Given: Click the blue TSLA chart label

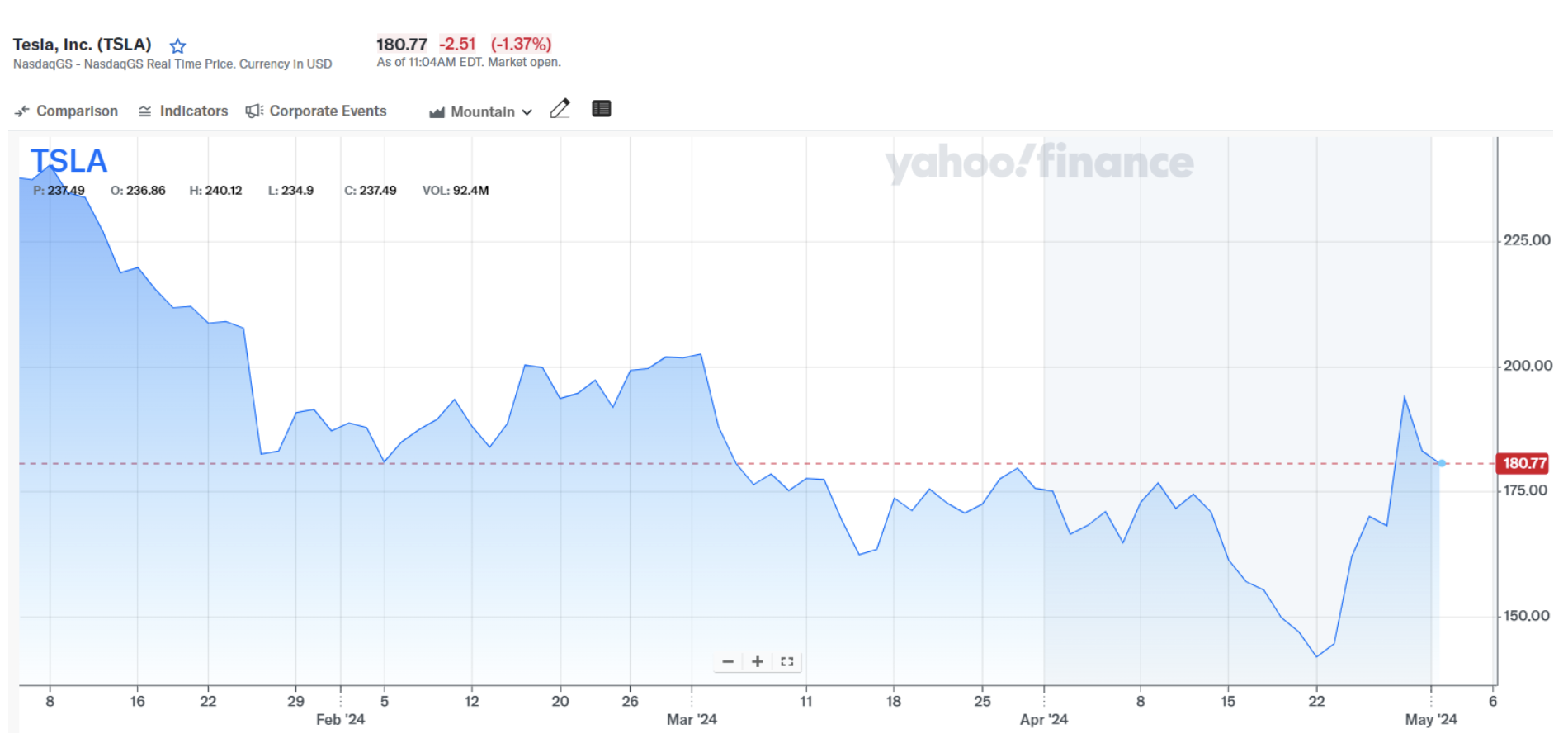Looking at the screenshot, I should point(68,161).
